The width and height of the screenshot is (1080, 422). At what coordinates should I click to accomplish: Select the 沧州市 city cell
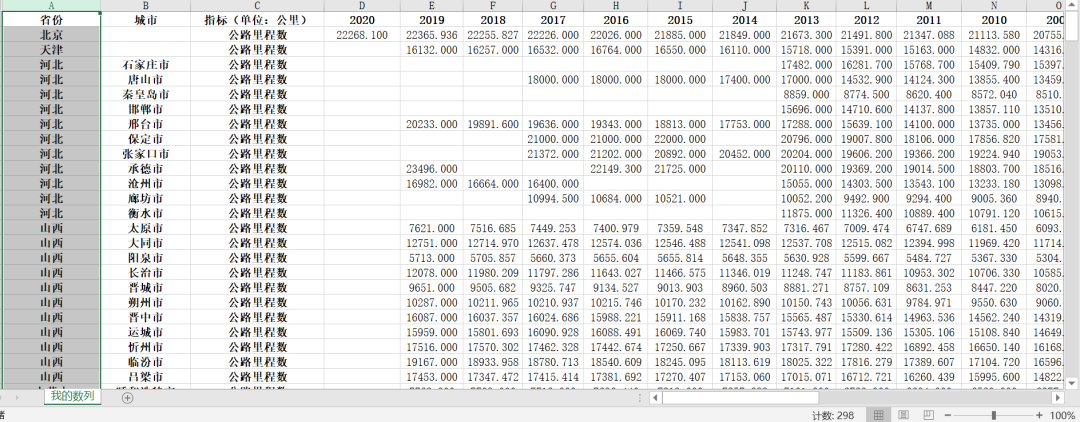tap(146, 184)
